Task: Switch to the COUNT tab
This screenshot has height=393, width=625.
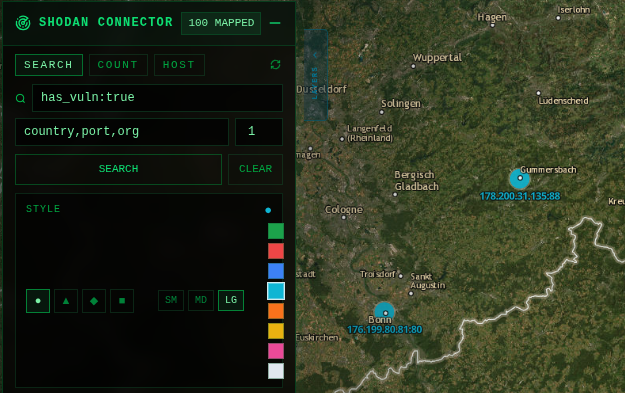Action: click(x=118, y=65)
